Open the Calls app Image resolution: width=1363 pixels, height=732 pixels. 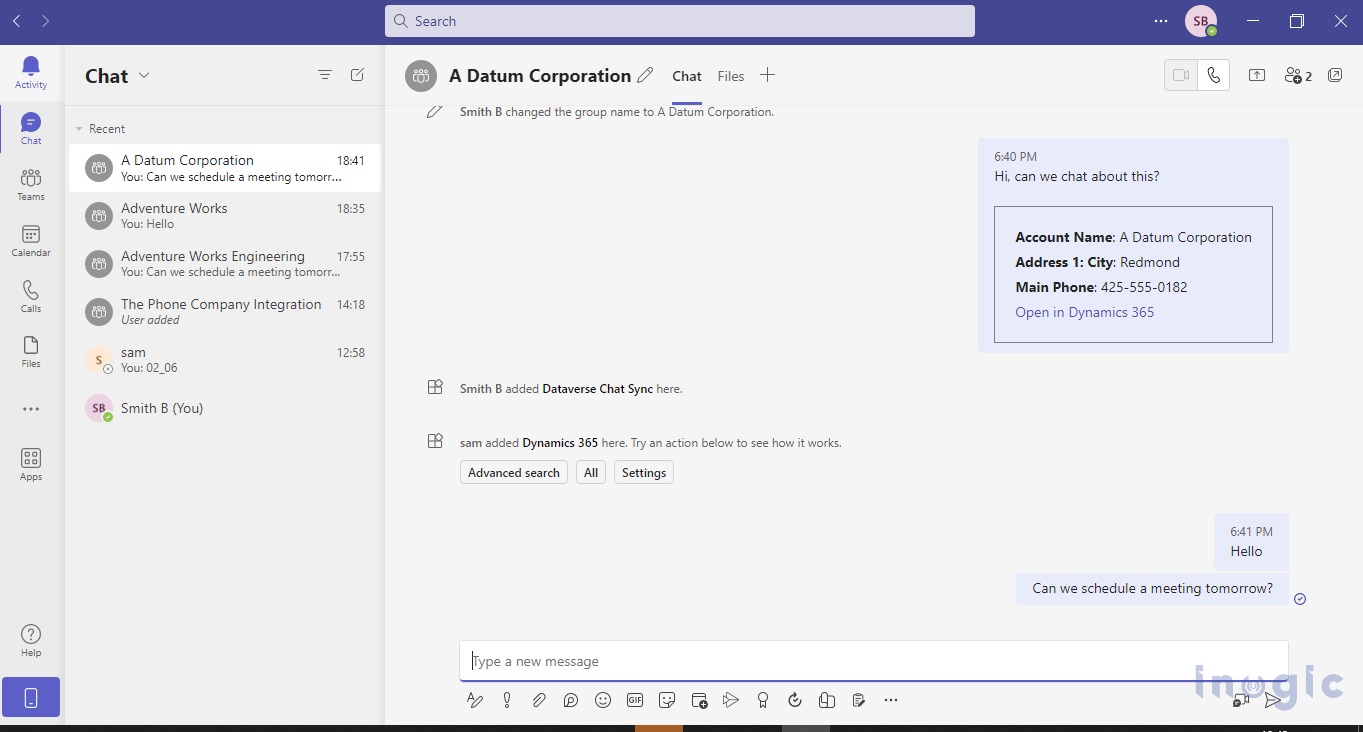[31, 296]
